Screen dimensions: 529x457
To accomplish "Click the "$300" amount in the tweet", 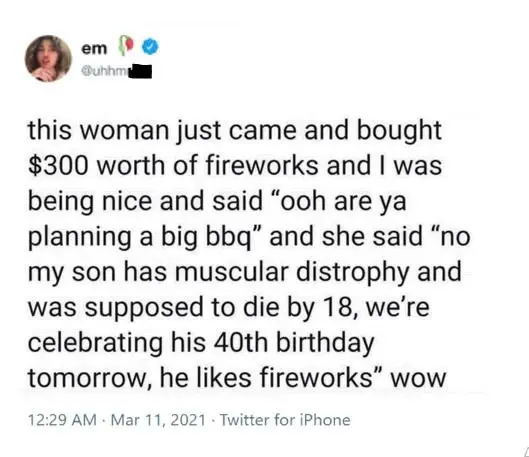I will (x=58, y=166).
